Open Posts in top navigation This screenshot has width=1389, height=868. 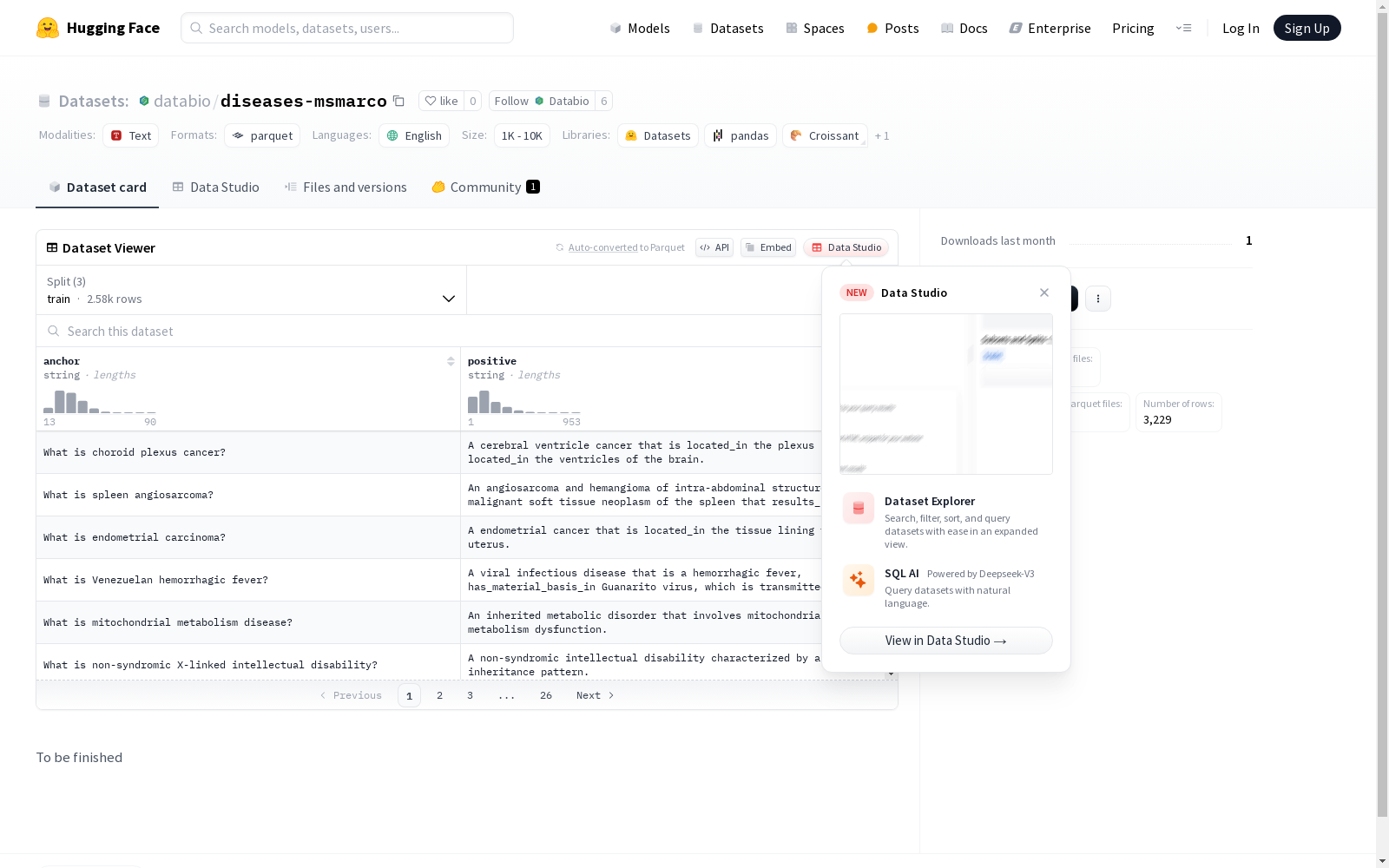coord(892,28)
